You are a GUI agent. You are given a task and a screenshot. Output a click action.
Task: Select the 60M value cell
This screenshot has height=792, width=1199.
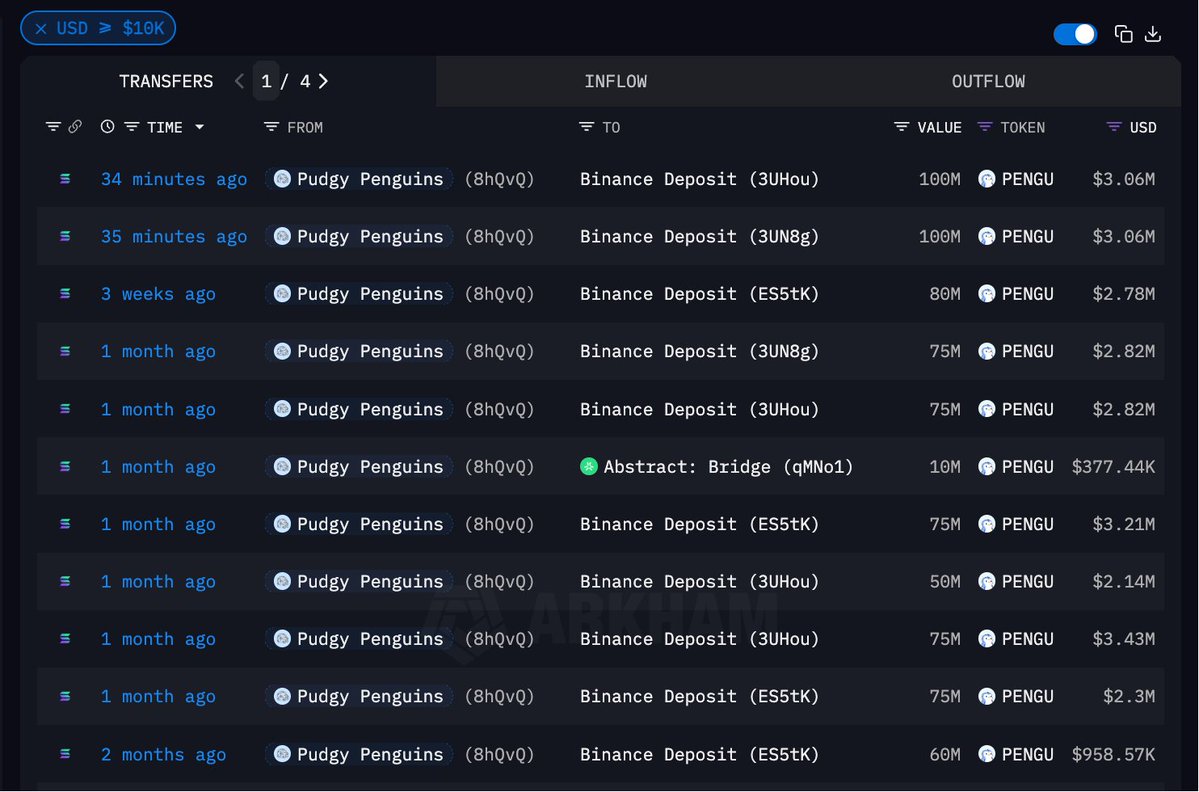point(944,755)
